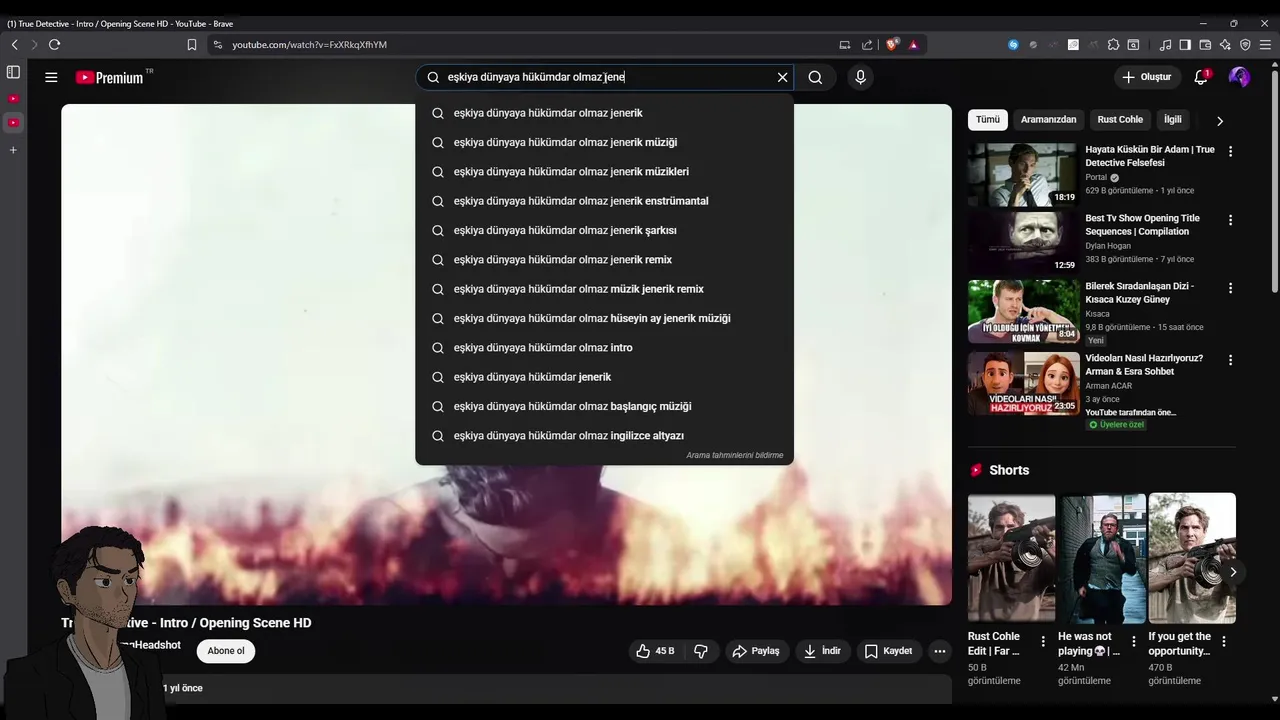Open options for 'Best Tv Show Opening' video
The width and height of the screenshot is (1280, 720).
point(1230,219)
